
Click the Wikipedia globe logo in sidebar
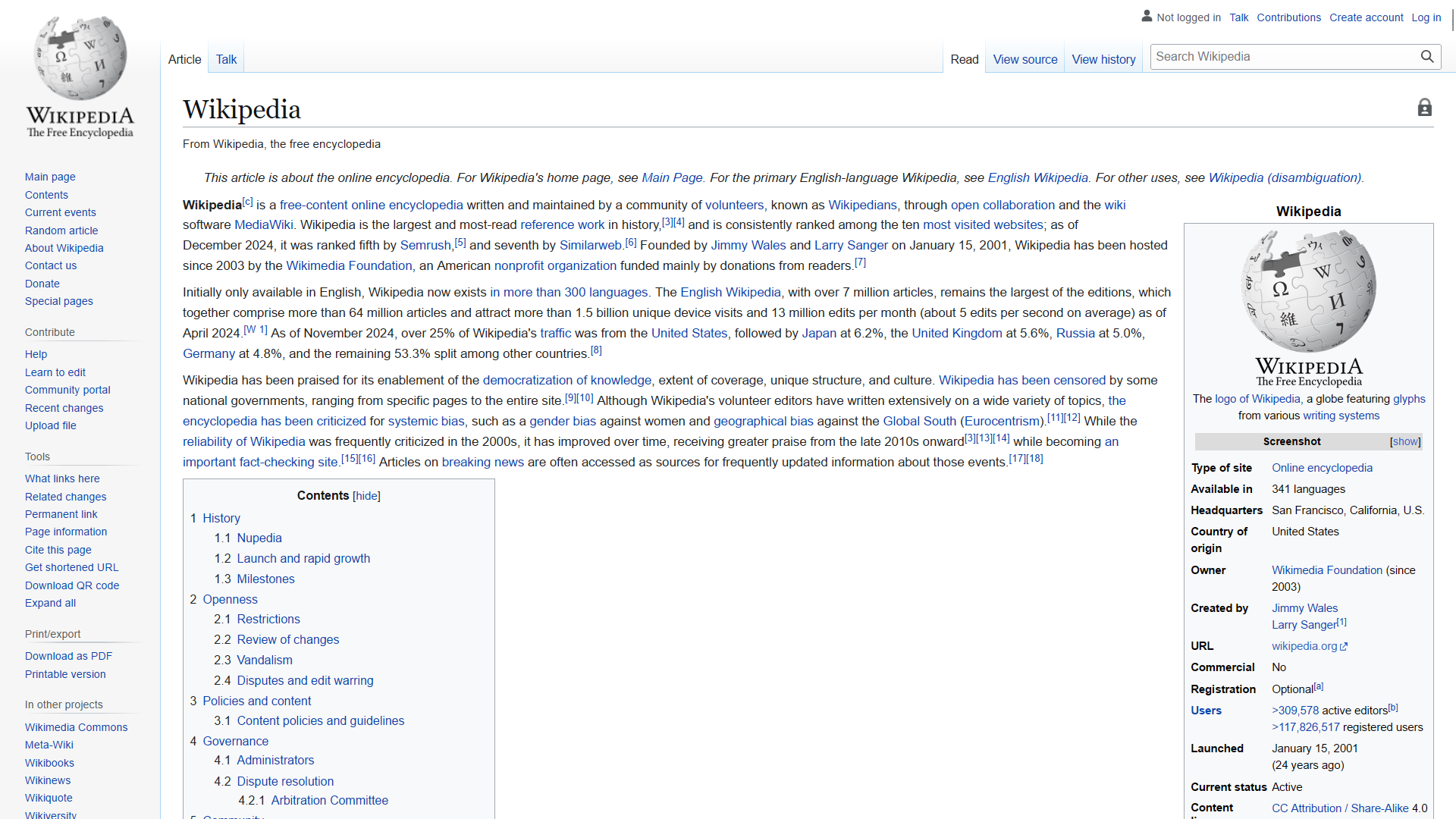coord(80,77)
